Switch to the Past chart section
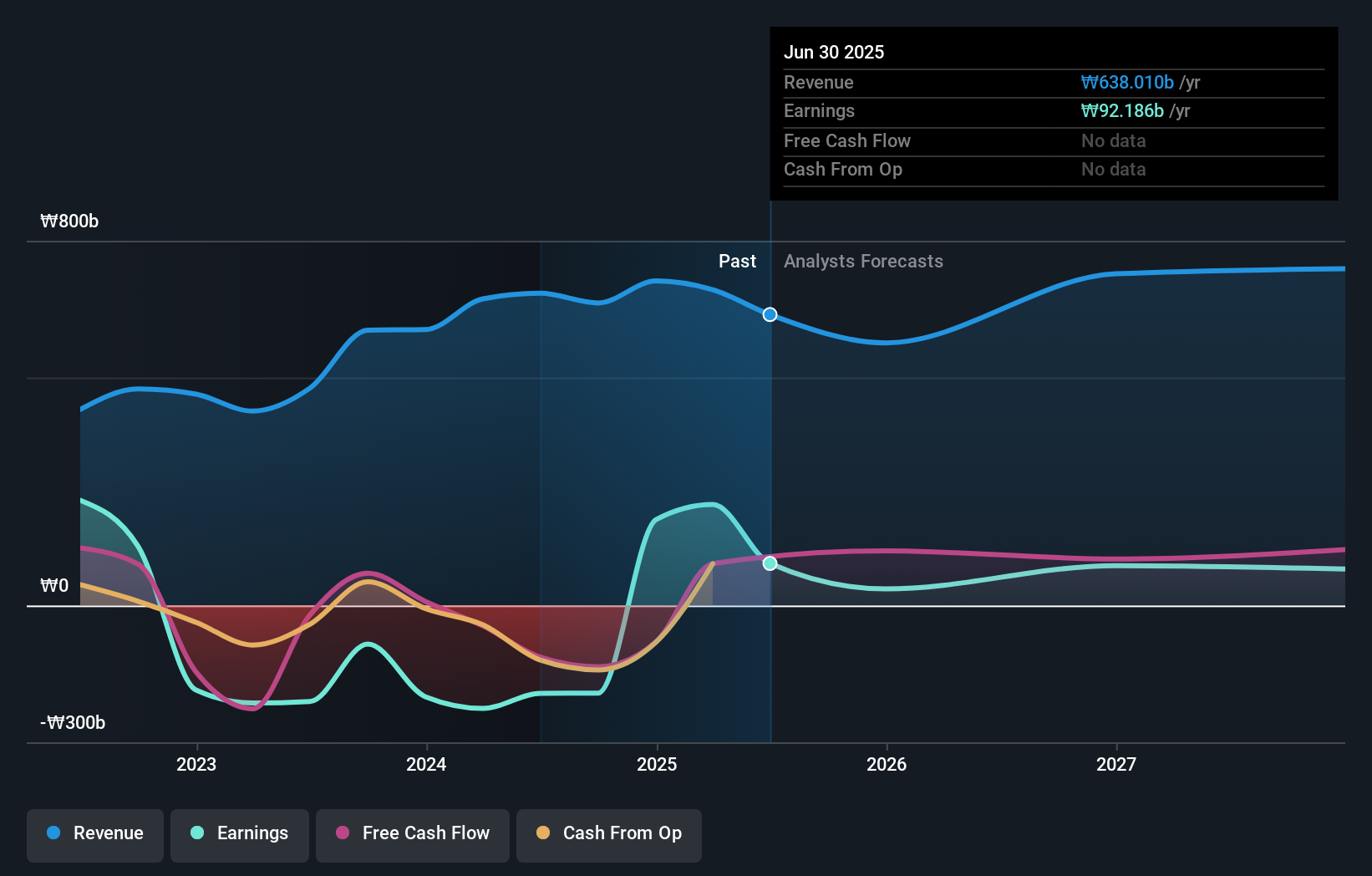 (737, 261)
